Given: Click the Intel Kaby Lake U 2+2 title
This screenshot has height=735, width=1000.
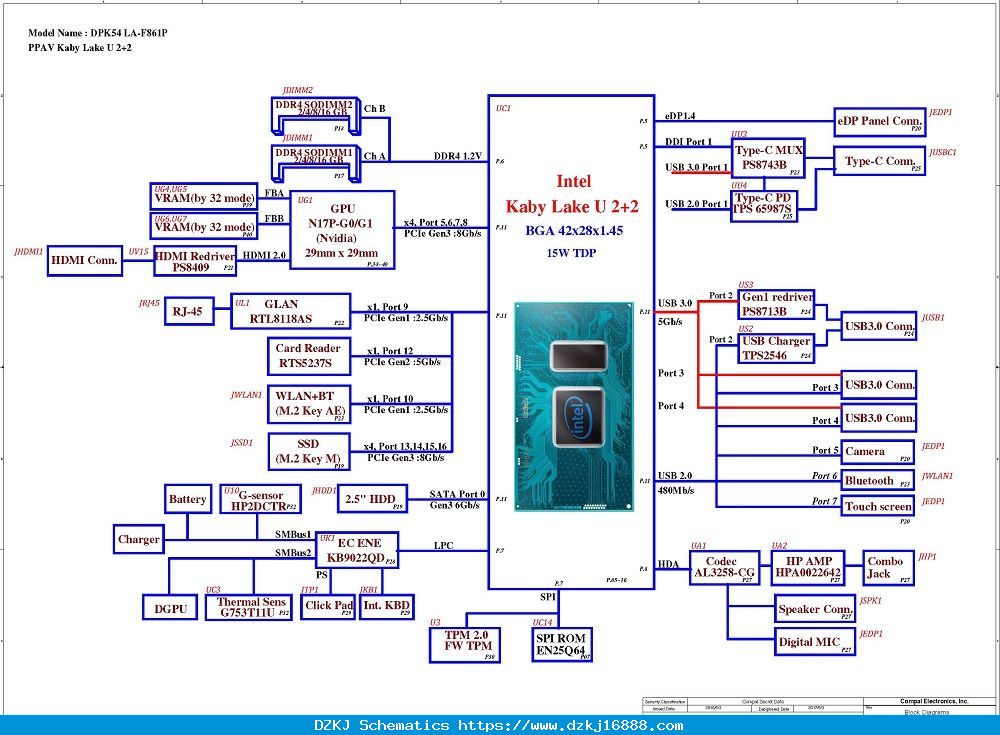Looking at the screenshot, I should 572,194.
